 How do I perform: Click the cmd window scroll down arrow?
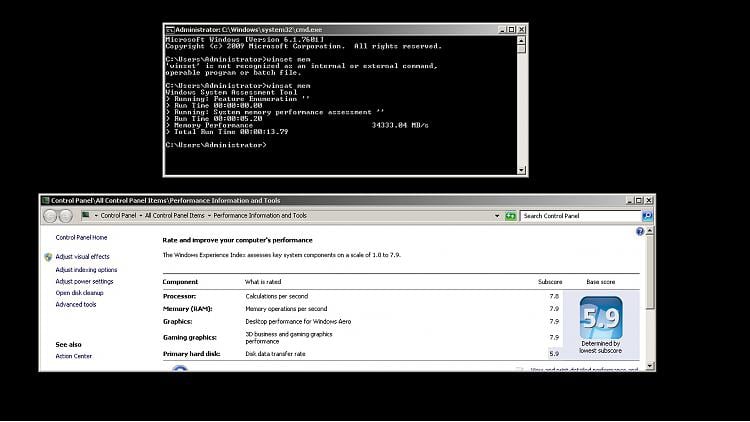tap(521, 170)
